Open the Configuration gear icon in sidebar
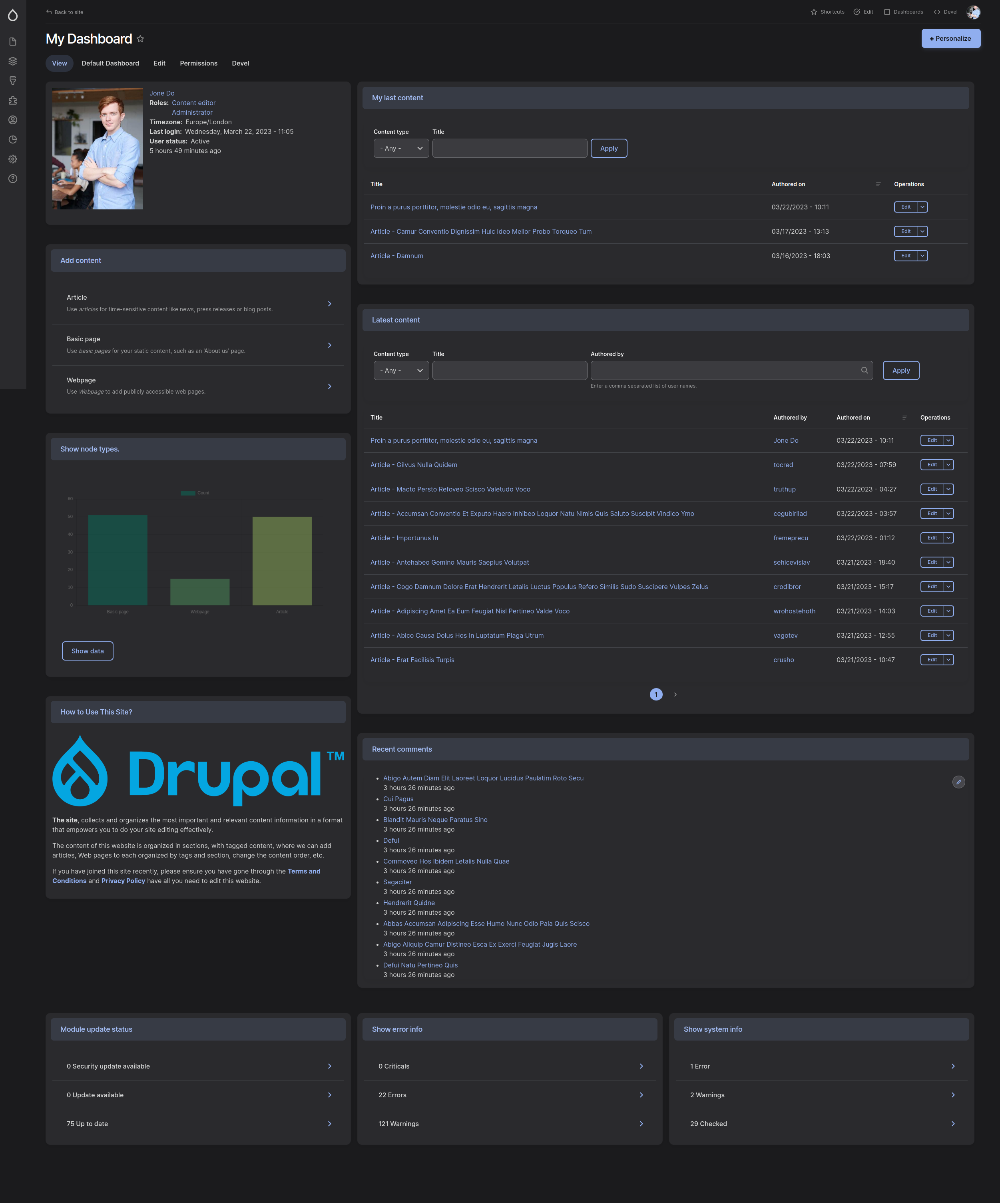This screenshot has width=1000, height=1204. [13, 159]
